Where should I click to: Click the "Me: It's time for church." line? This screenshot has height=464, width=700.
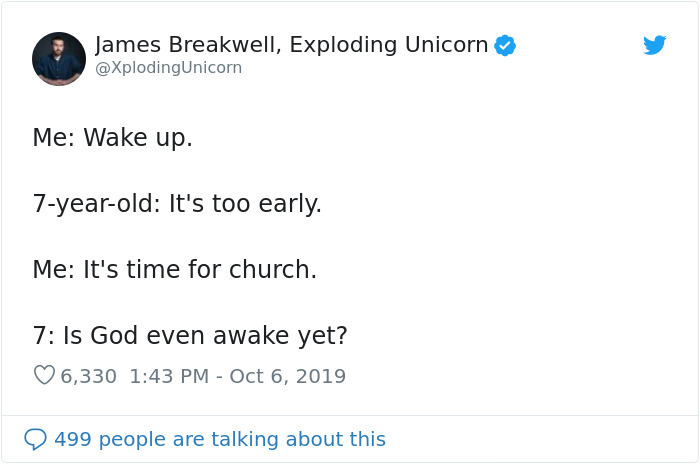click(x=174, y=269)
